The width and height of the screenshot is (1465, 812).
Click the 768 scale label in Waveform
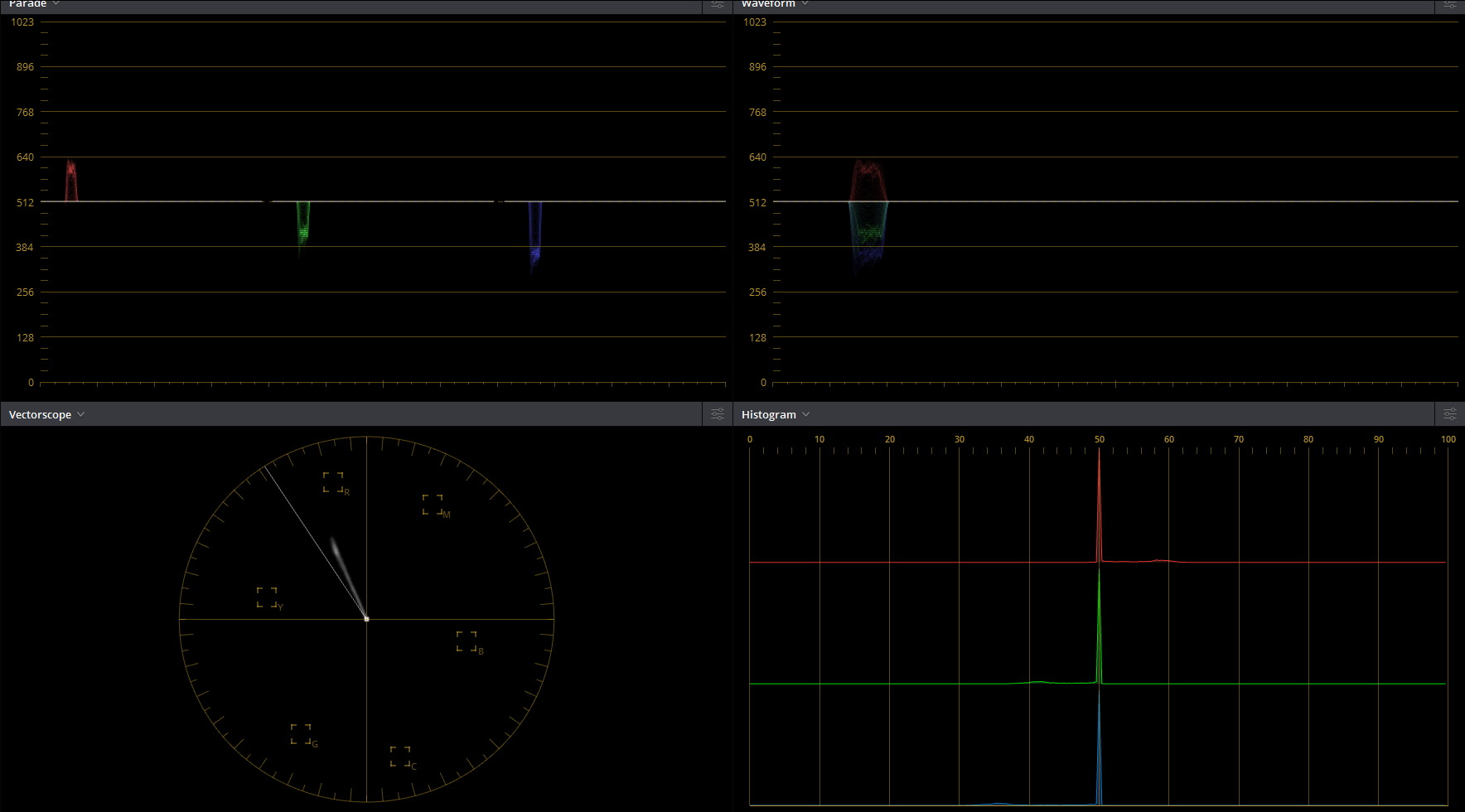[x=758, y=112]
